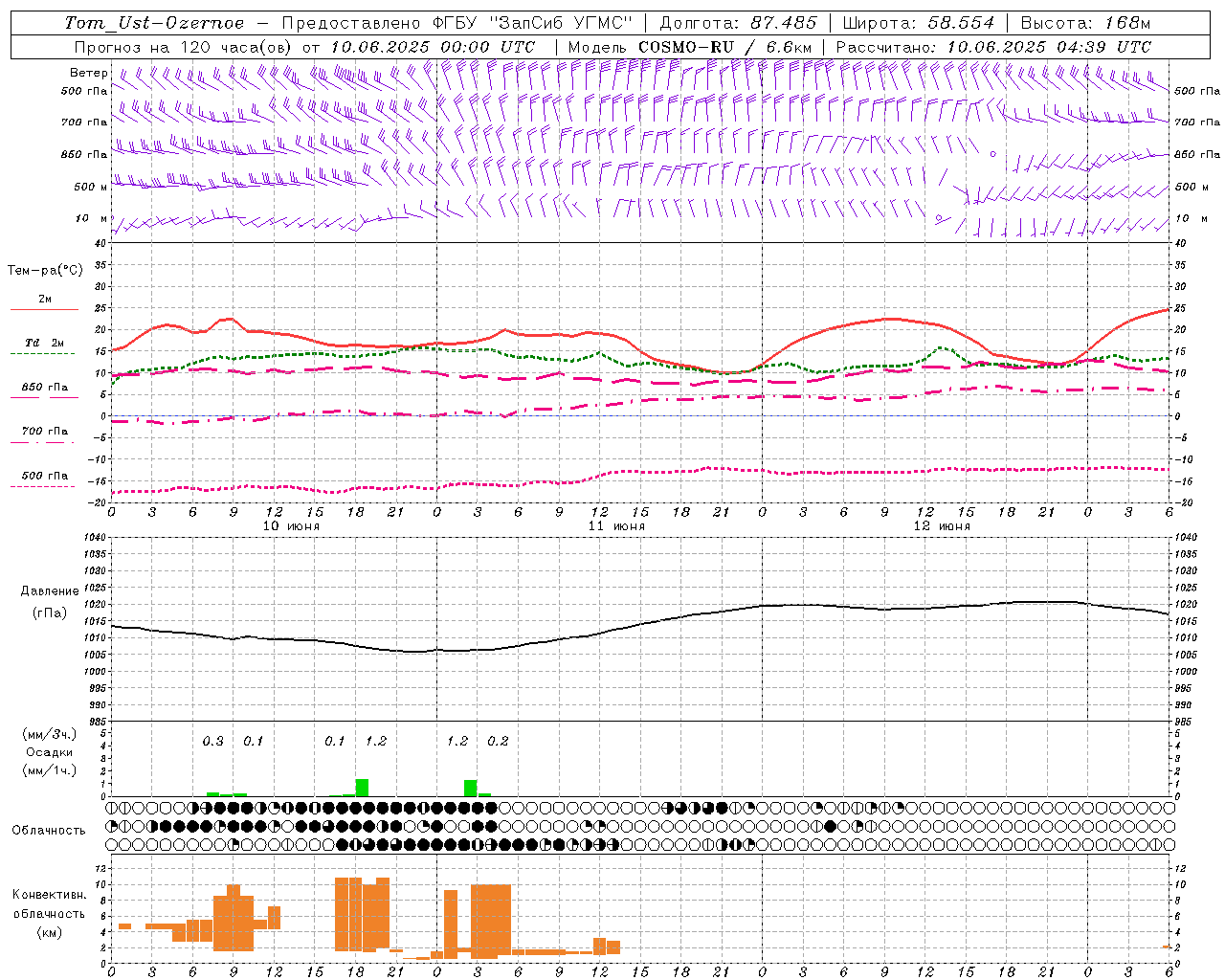The width and height of the screenshot is (1225, 980).
Task: Click the '12 июня' date label
Action: click(942, 526)
